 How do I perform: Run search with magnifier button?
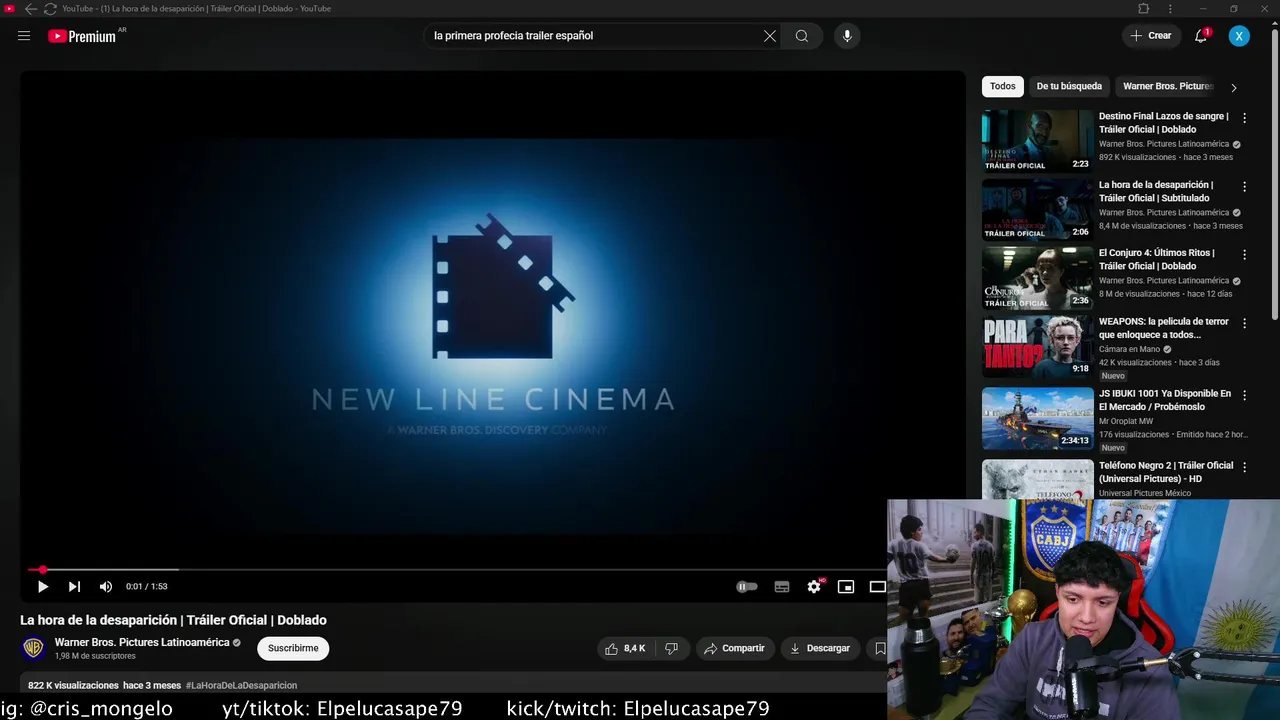(x=802, y=36)
